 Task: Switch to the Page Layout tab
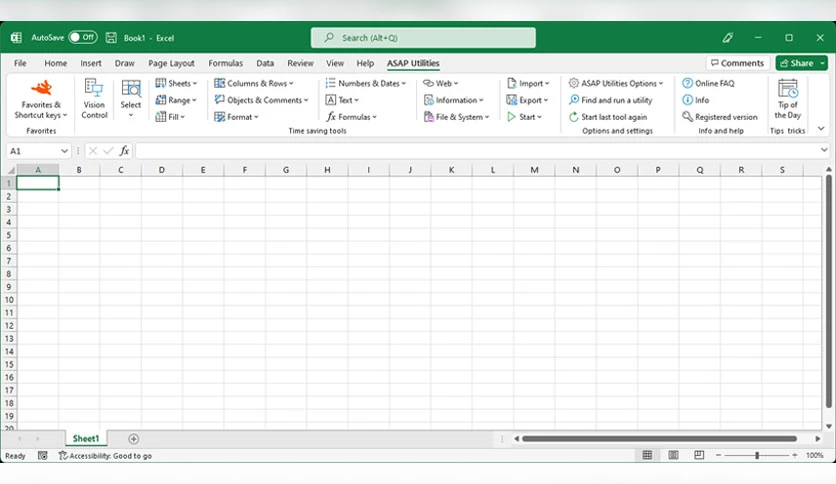tap(171, 63)
